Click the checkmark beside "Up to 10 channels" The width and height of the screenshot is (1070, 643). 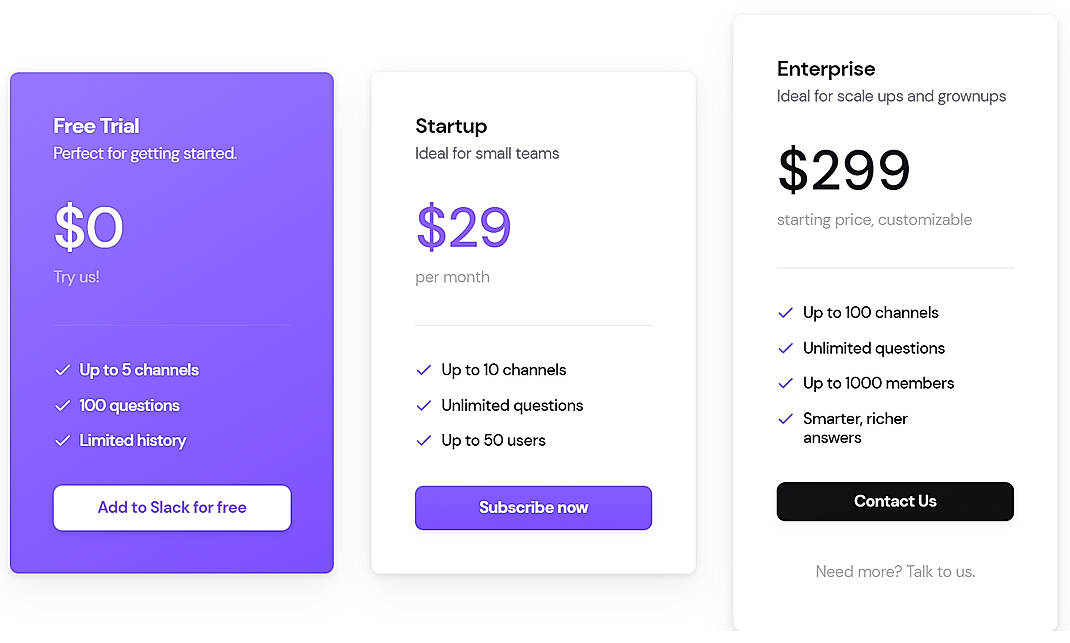point(423,370)
